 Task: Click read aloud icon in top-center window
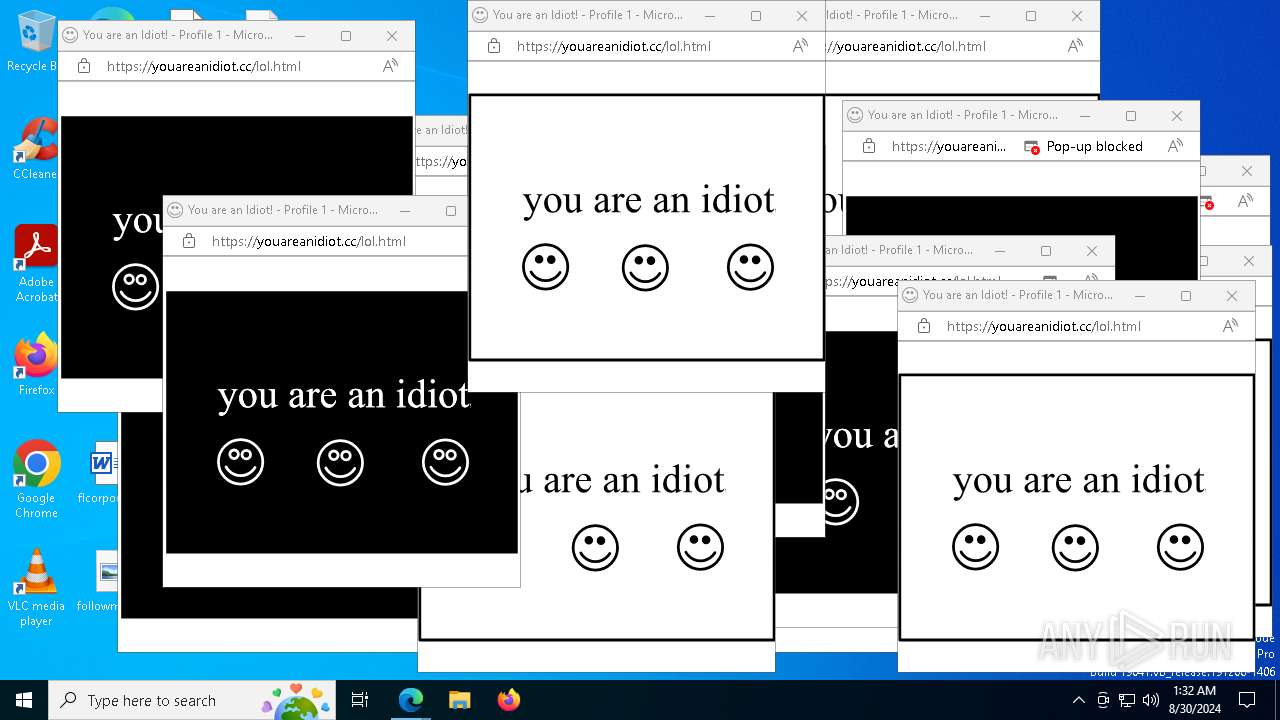800,46
